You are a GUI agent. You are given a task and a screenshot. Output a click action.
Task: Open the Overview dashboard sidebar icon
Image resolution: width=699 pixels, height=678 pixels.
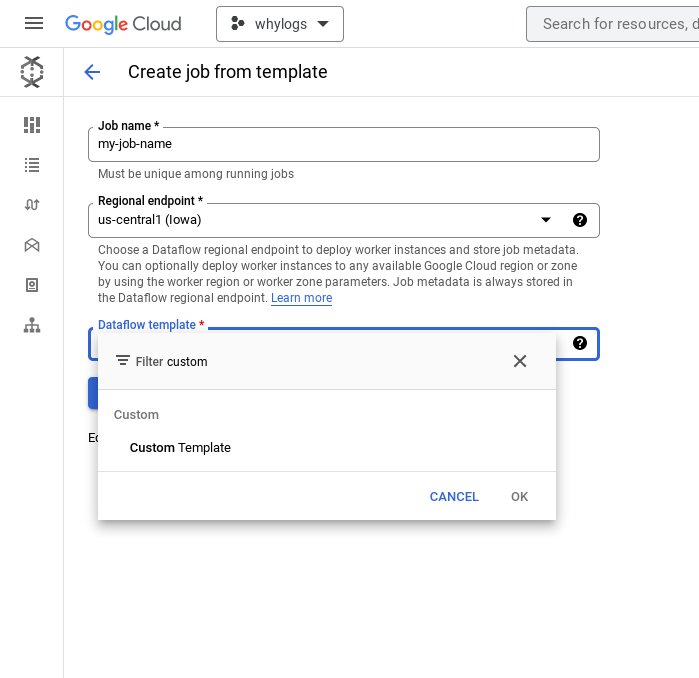coord(32,125)
